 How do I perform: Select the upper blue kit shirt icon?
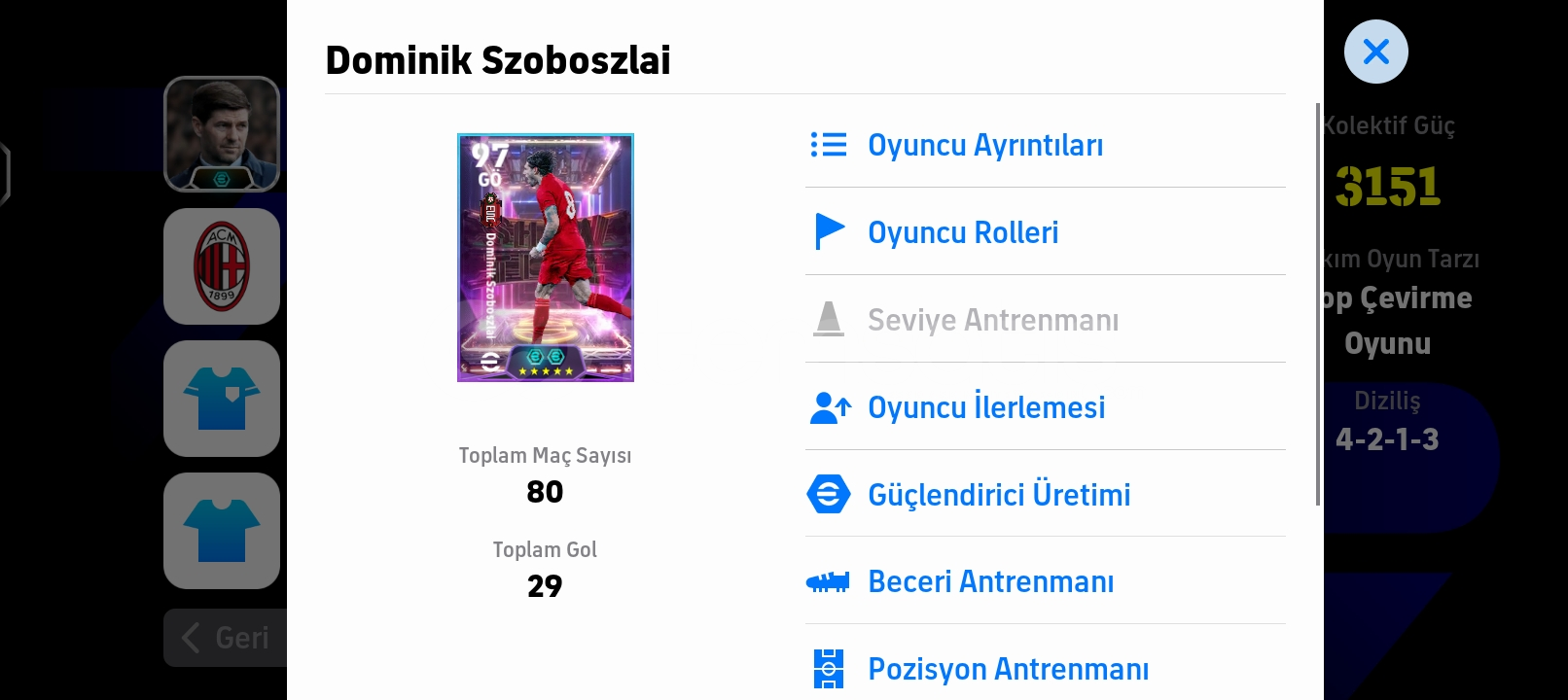pos(222,399)
